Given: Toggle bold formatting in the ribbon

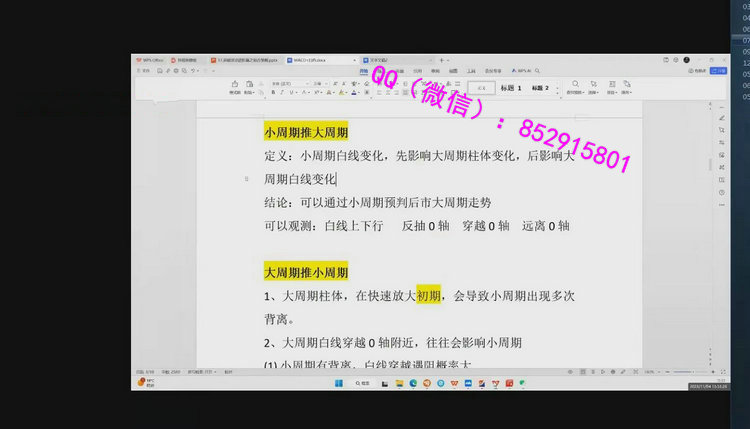Looking at the screenshot, I should tap(273, 92).
